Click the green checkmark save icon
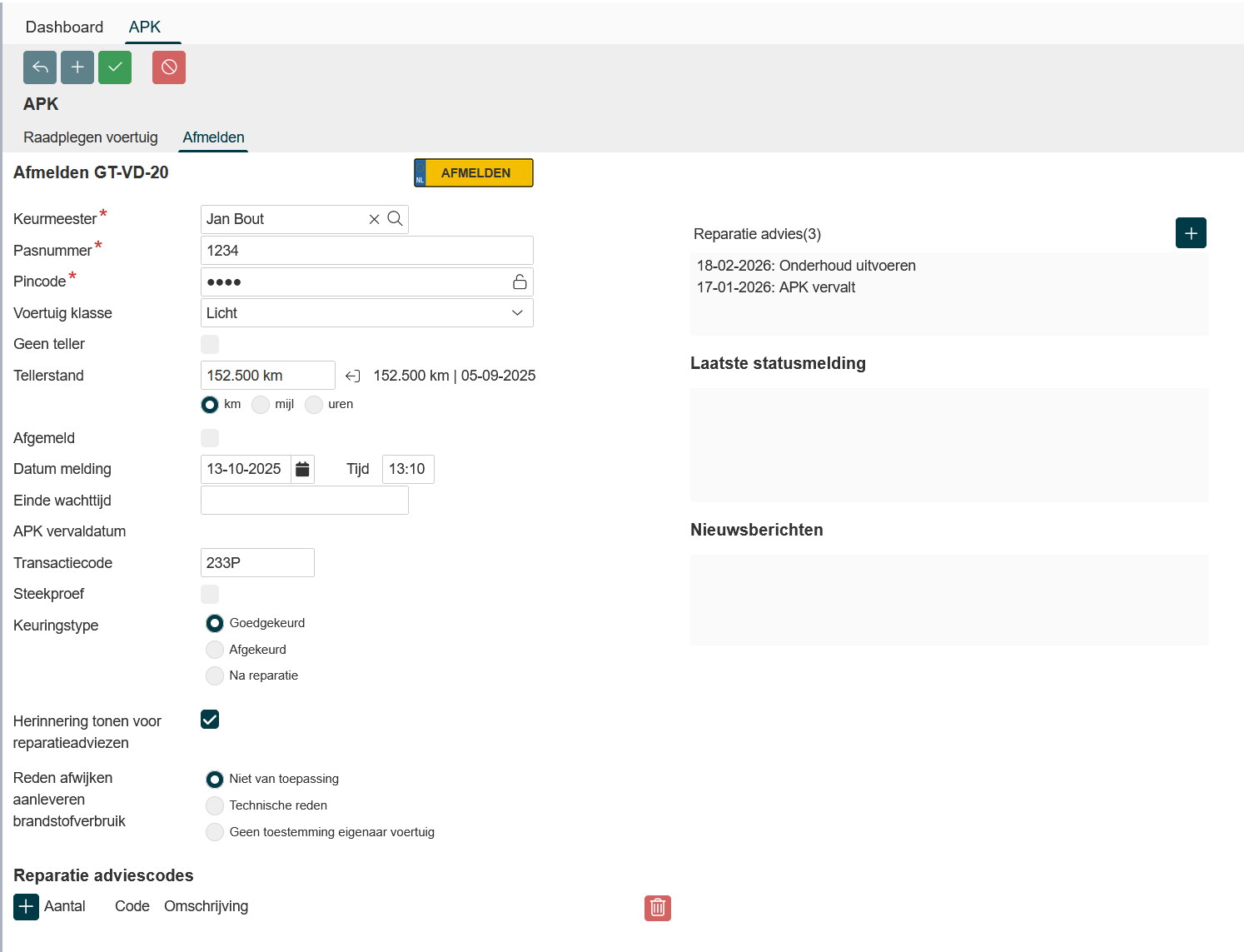Viewport: 1244px width, 952px height. tap(115, 67)
